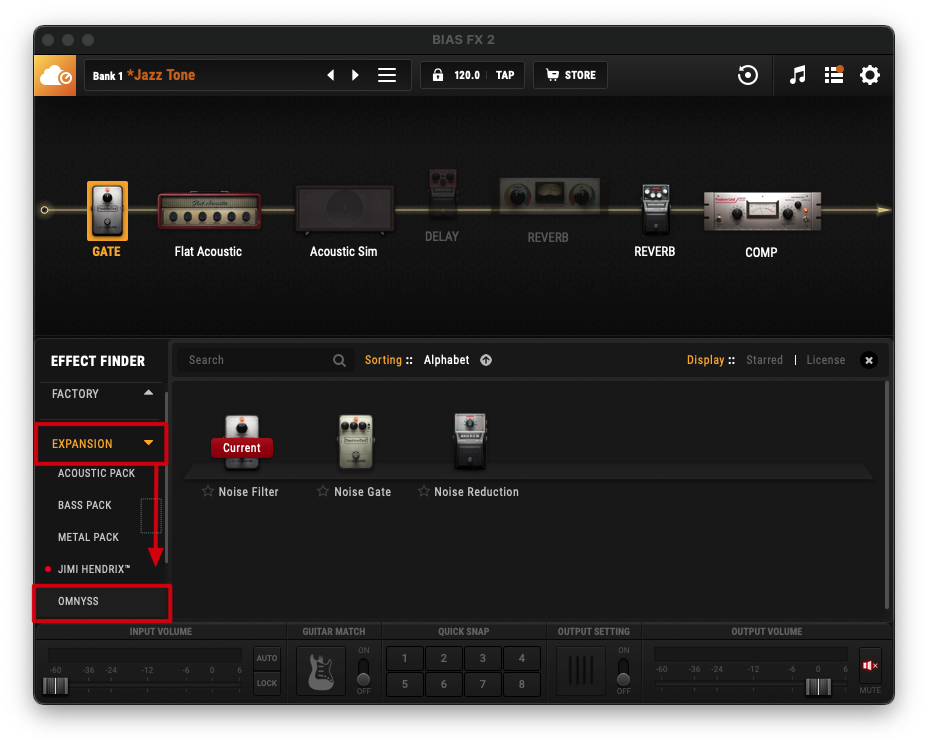This screenshot has width=928, height=746.
Task: Select the COMP rack unit
Action: click(x=762, y=211)
